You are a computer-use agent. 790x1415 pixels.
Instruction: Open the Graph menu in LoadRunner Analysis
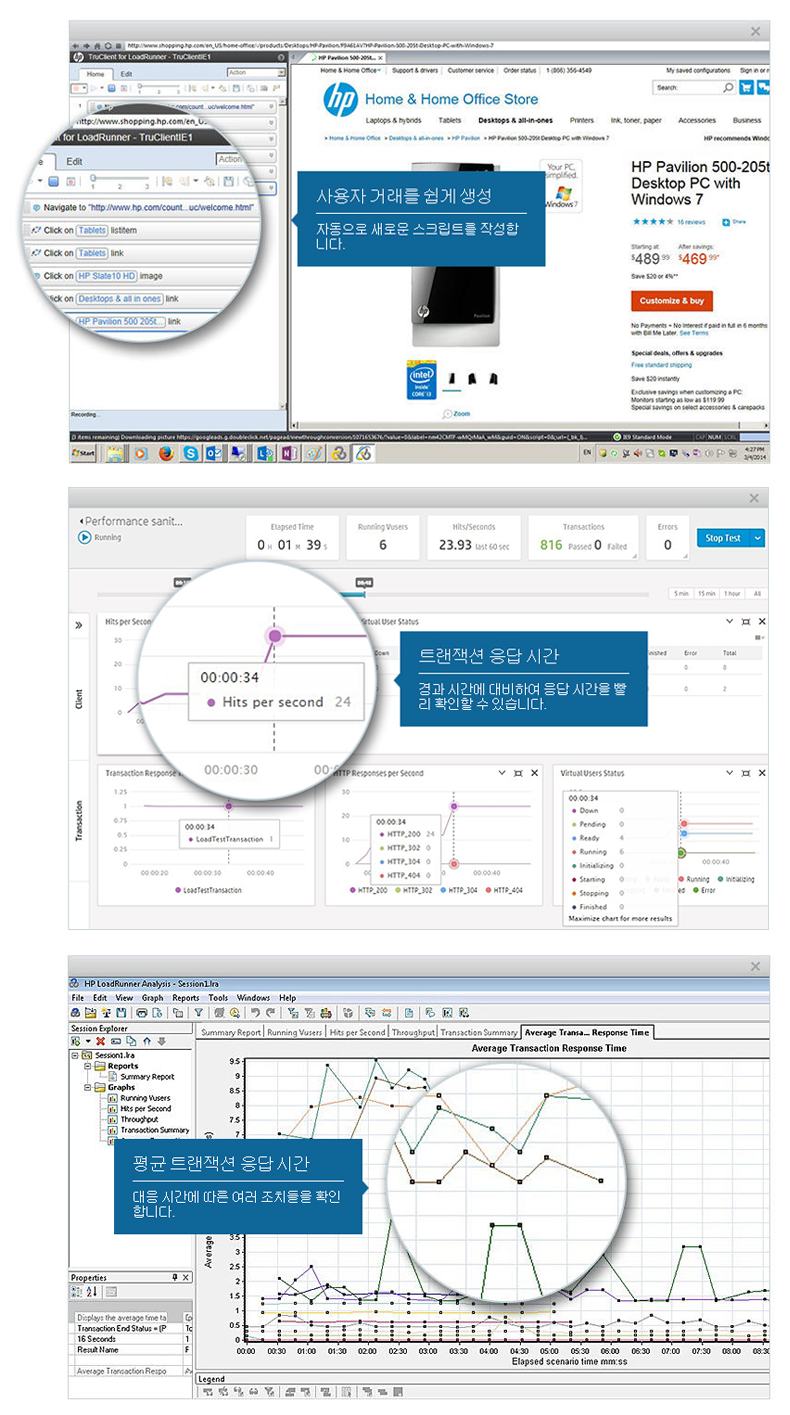pos(152,998)
